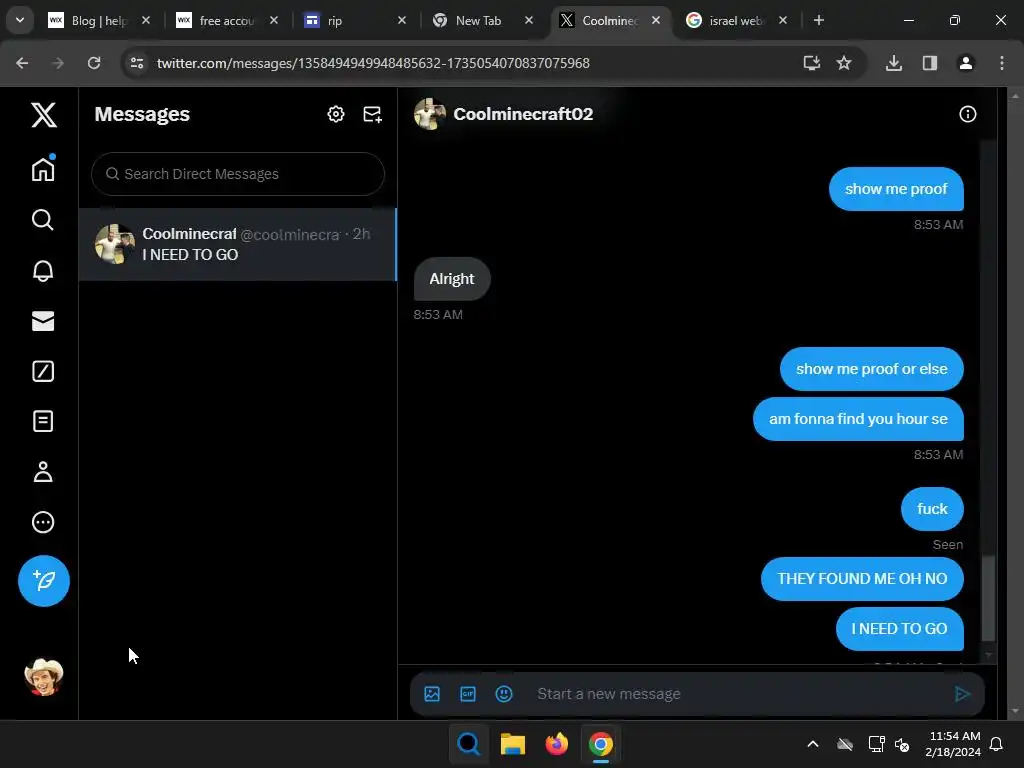The width and height of the screenshot is (1024, 768).
Task: Click the chat scrollbar thumb
Action: coord(989,598)
